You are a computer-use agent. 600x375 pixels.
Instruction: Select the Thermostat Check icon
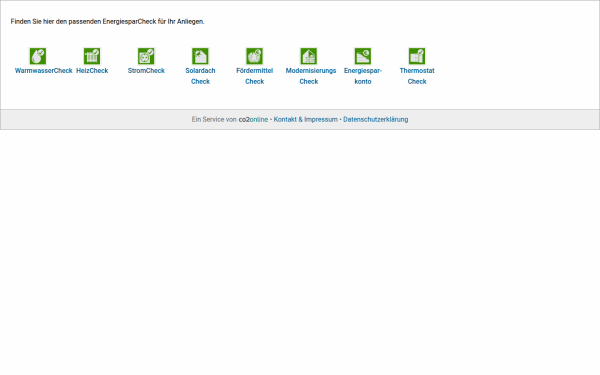417,56
